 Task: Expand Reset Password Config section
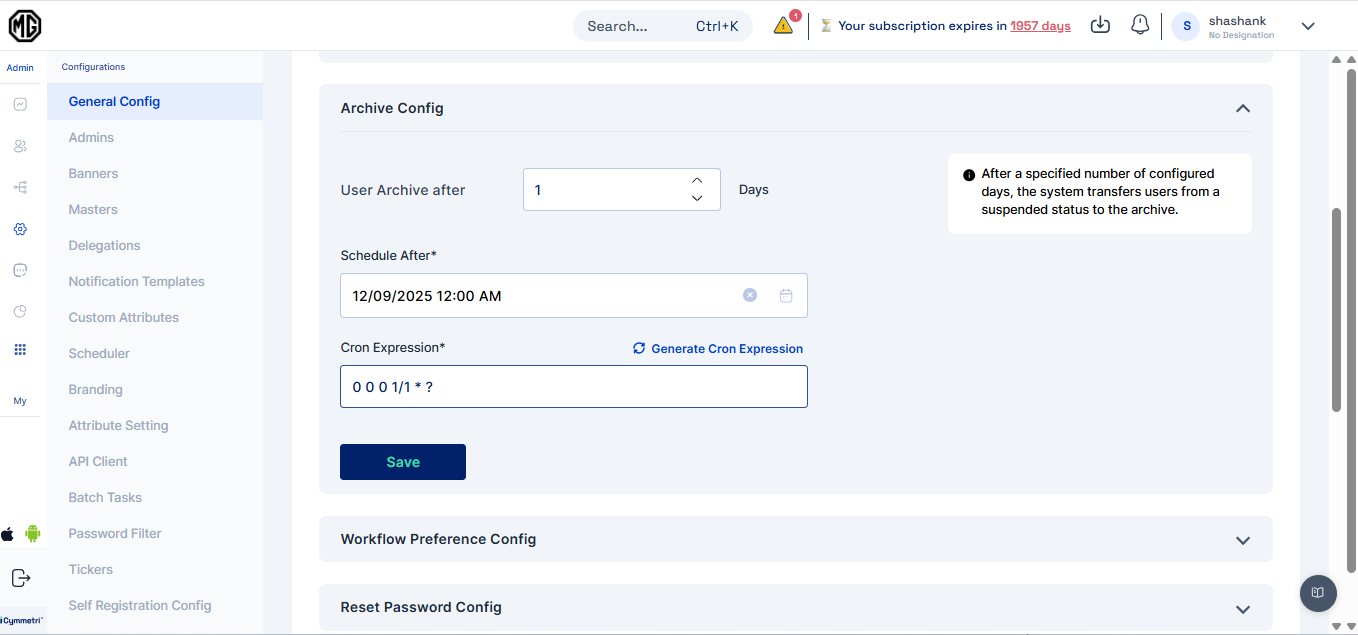(1243, 609)
